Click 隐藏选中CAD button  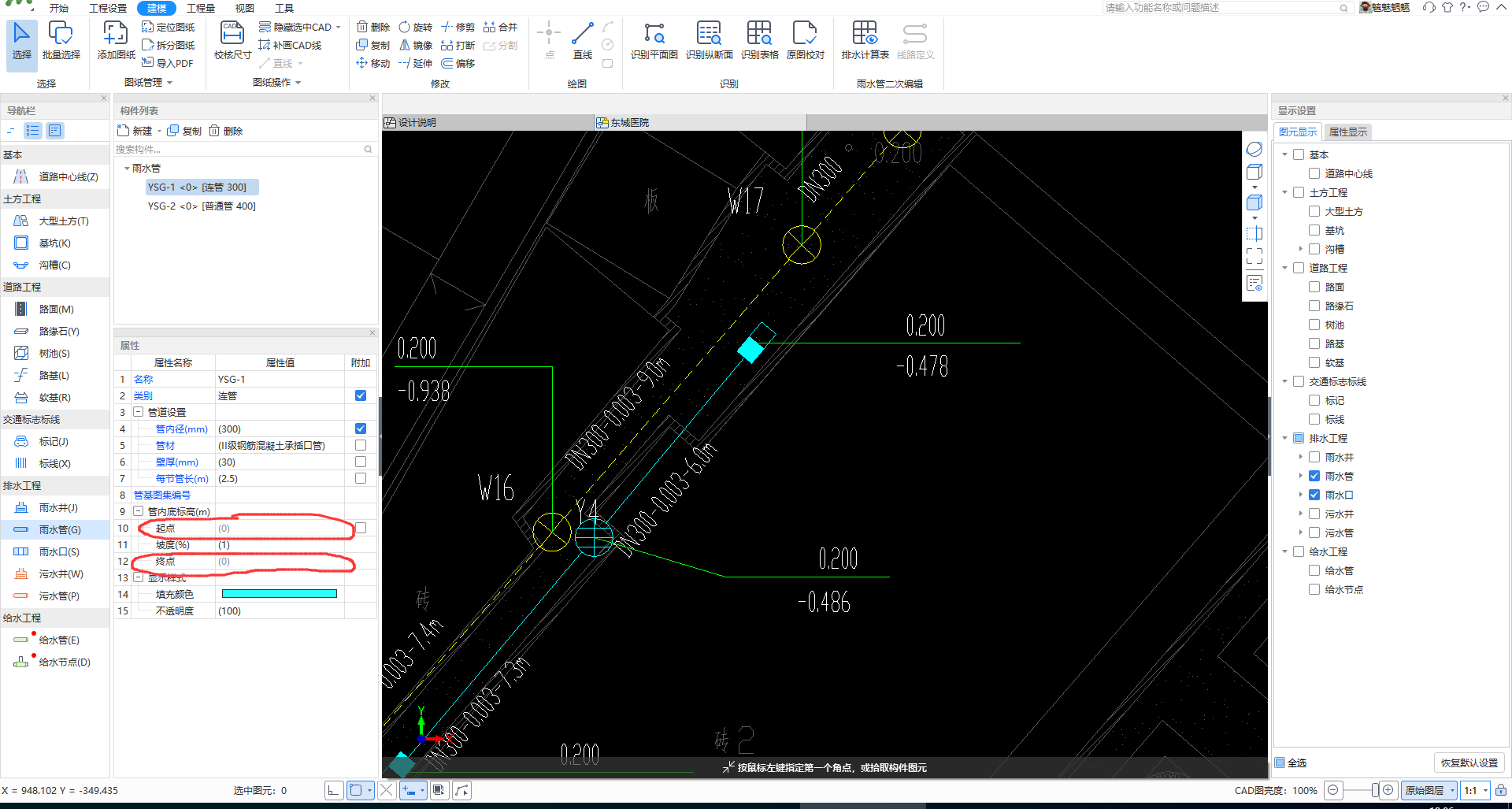300,27
